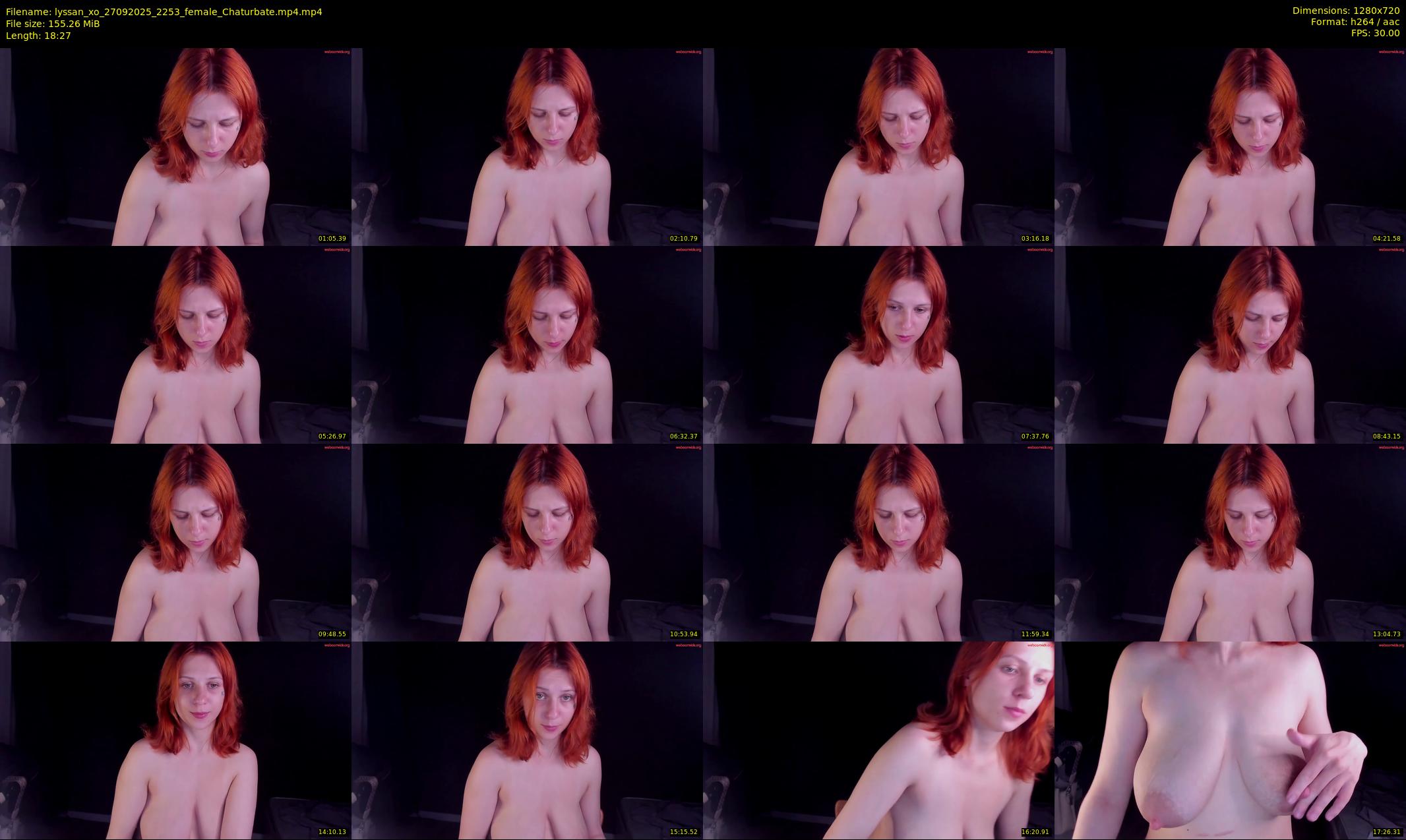Click the thumbnail stamped 07:37.76
The height and width of the screenshot is (840, 1406).
pyautogui.click(x=878, y=344)
